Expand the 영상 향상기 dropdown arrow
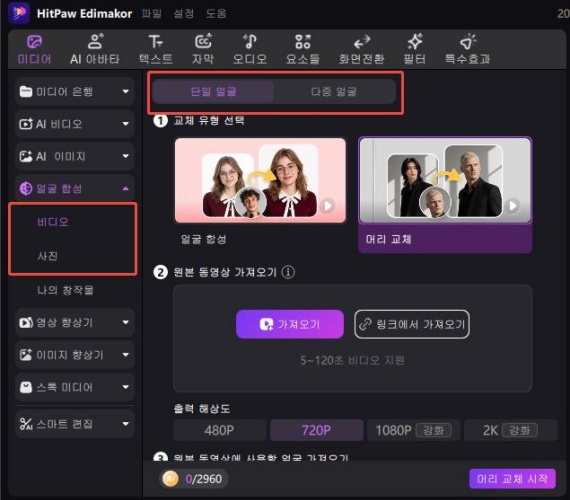The height and width of the screenshot is (500, 570). tap(125, 323)
